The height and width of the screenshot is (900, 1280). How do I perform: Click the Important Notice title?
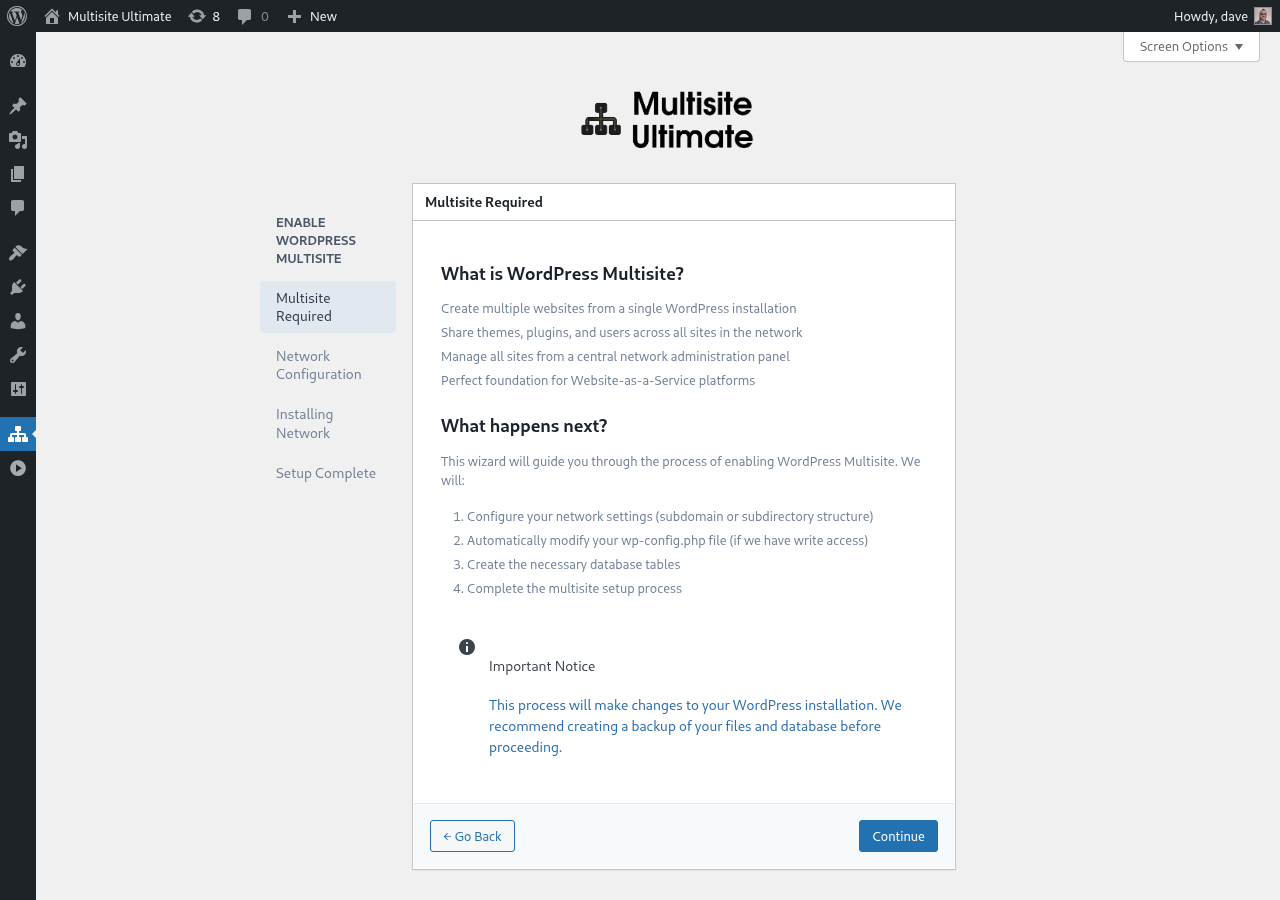point(542,666)
